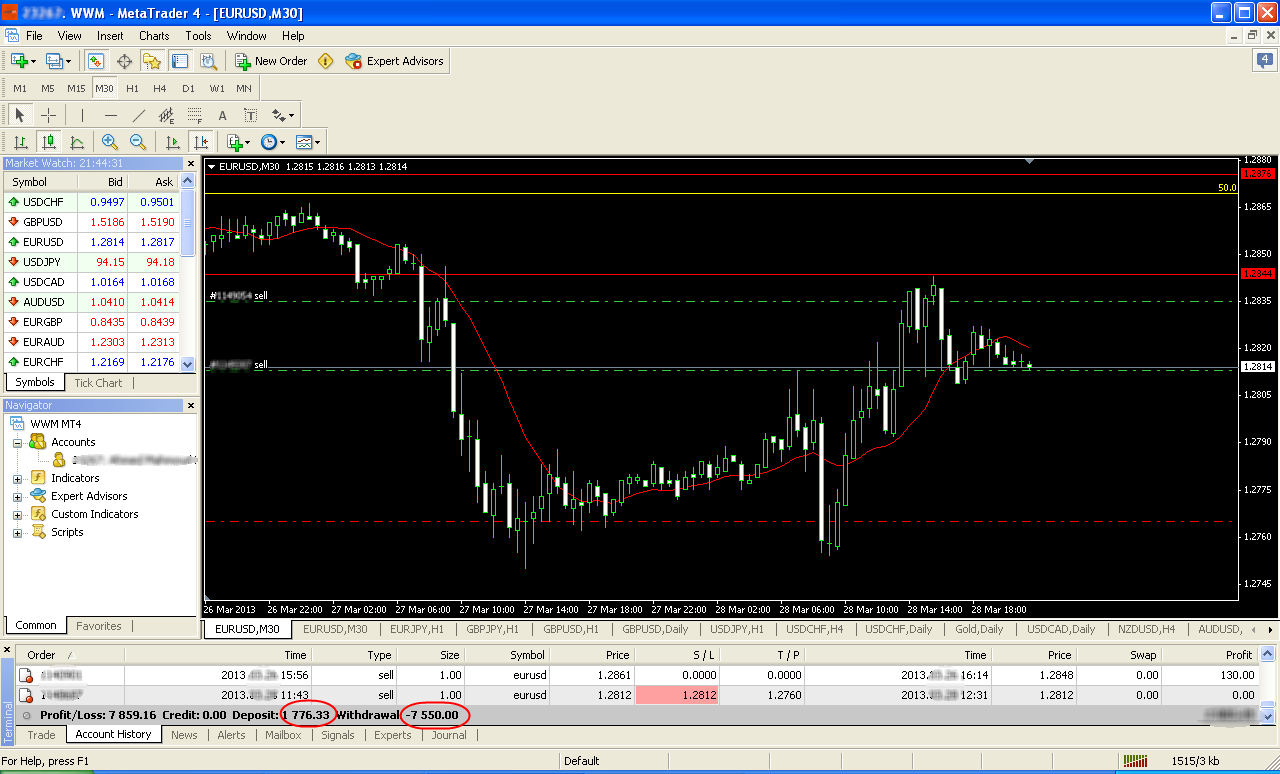This screenshot has height=774, width=1280.
Task: Click the Expert Advisors toolbar button
Action: point(394,61)
